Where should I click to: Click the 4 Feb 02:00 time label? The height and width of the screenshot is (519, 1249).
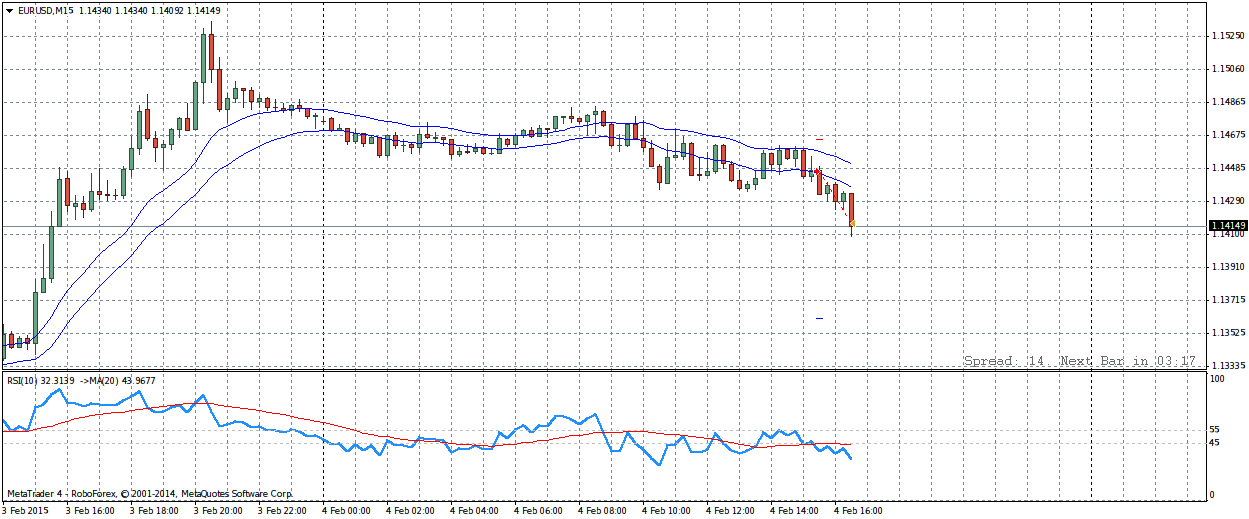click(x=410, y=511)
